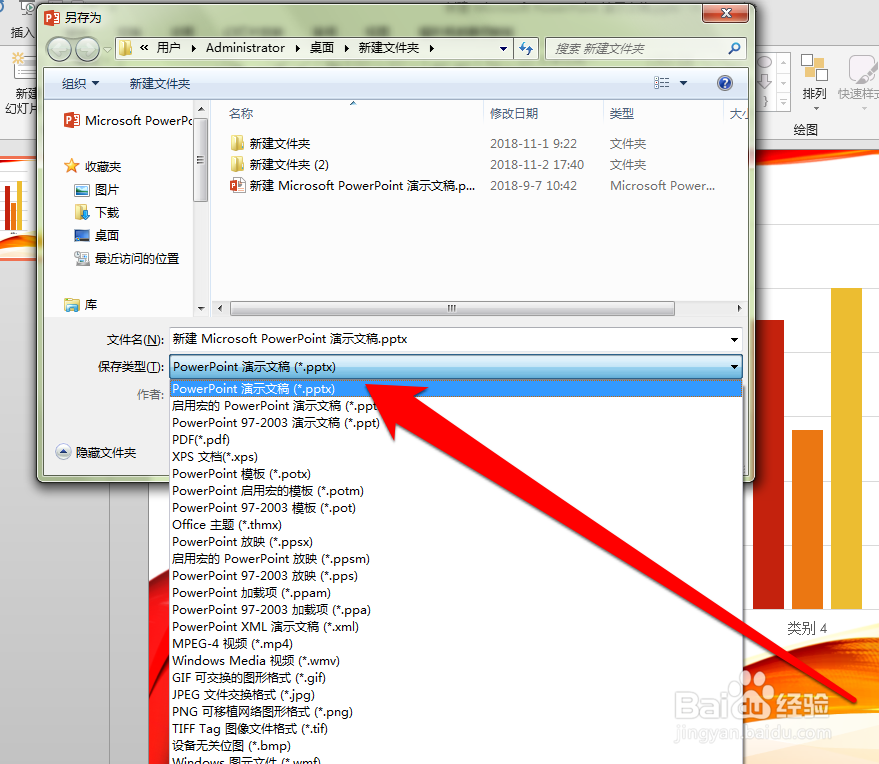This screenshot has height=764, width=879.
Task: Choose PowerPoint 演示文稿 (*.pptx) option
Action: pyautogui.click(x=456, y=388)
